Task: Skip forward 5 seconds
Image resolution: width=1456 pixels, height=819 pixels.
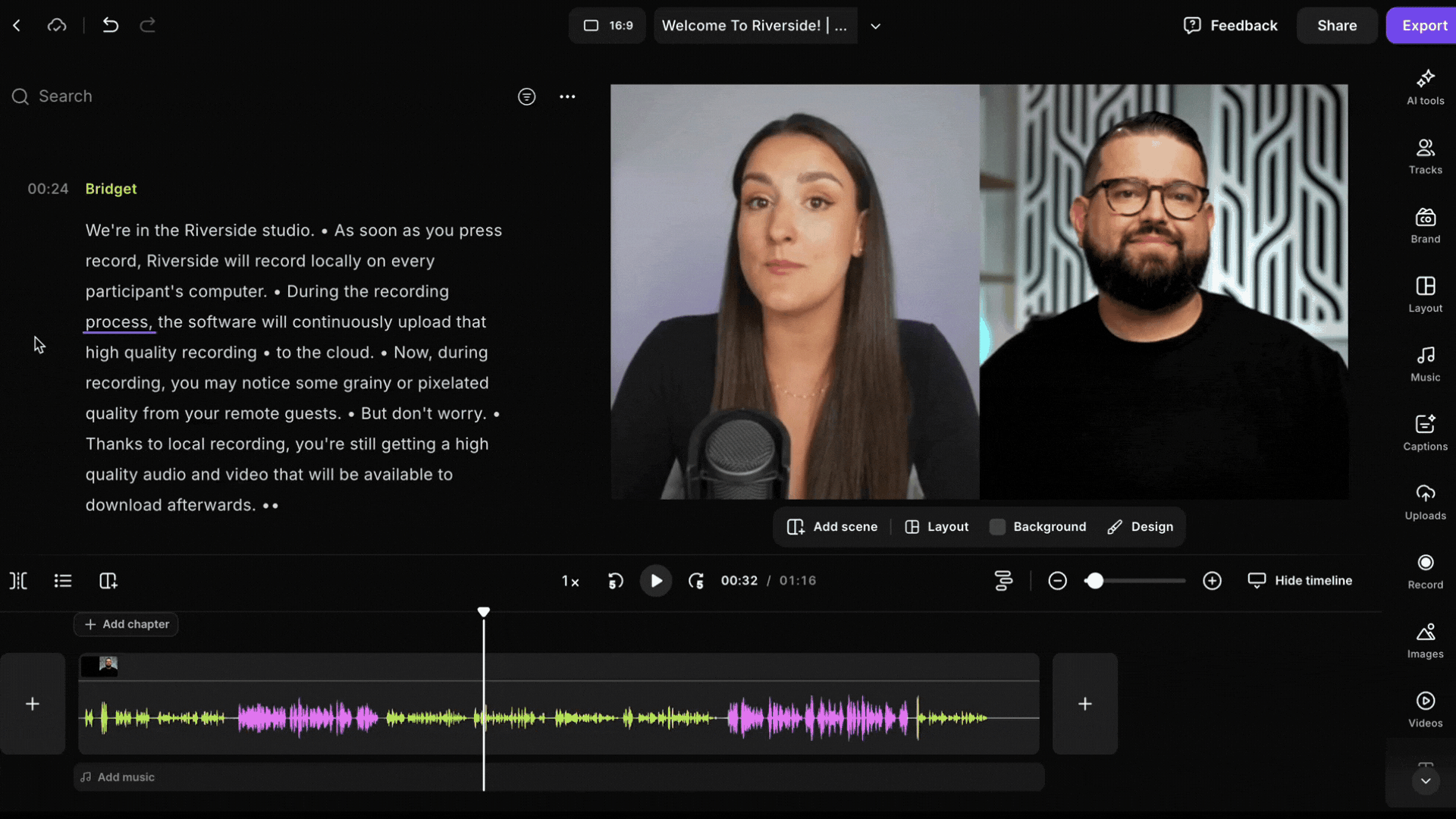Action: click(x=696, y=582)
